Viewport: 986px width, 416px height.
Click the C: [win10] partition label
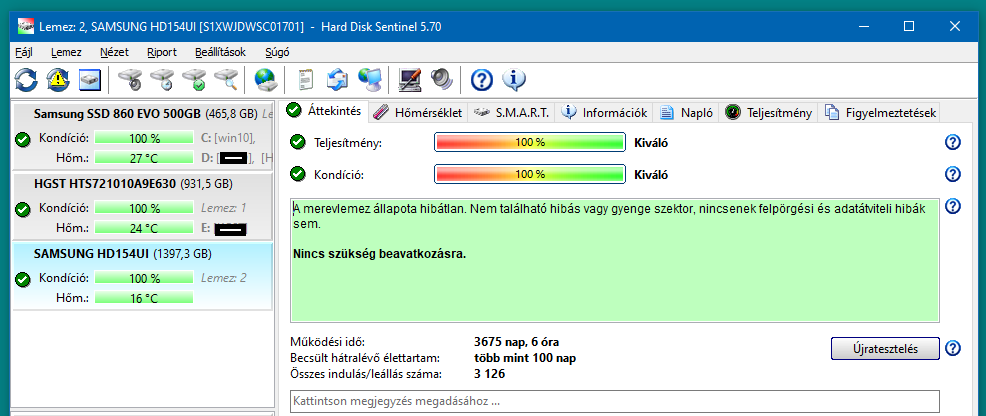coord(228,138)
